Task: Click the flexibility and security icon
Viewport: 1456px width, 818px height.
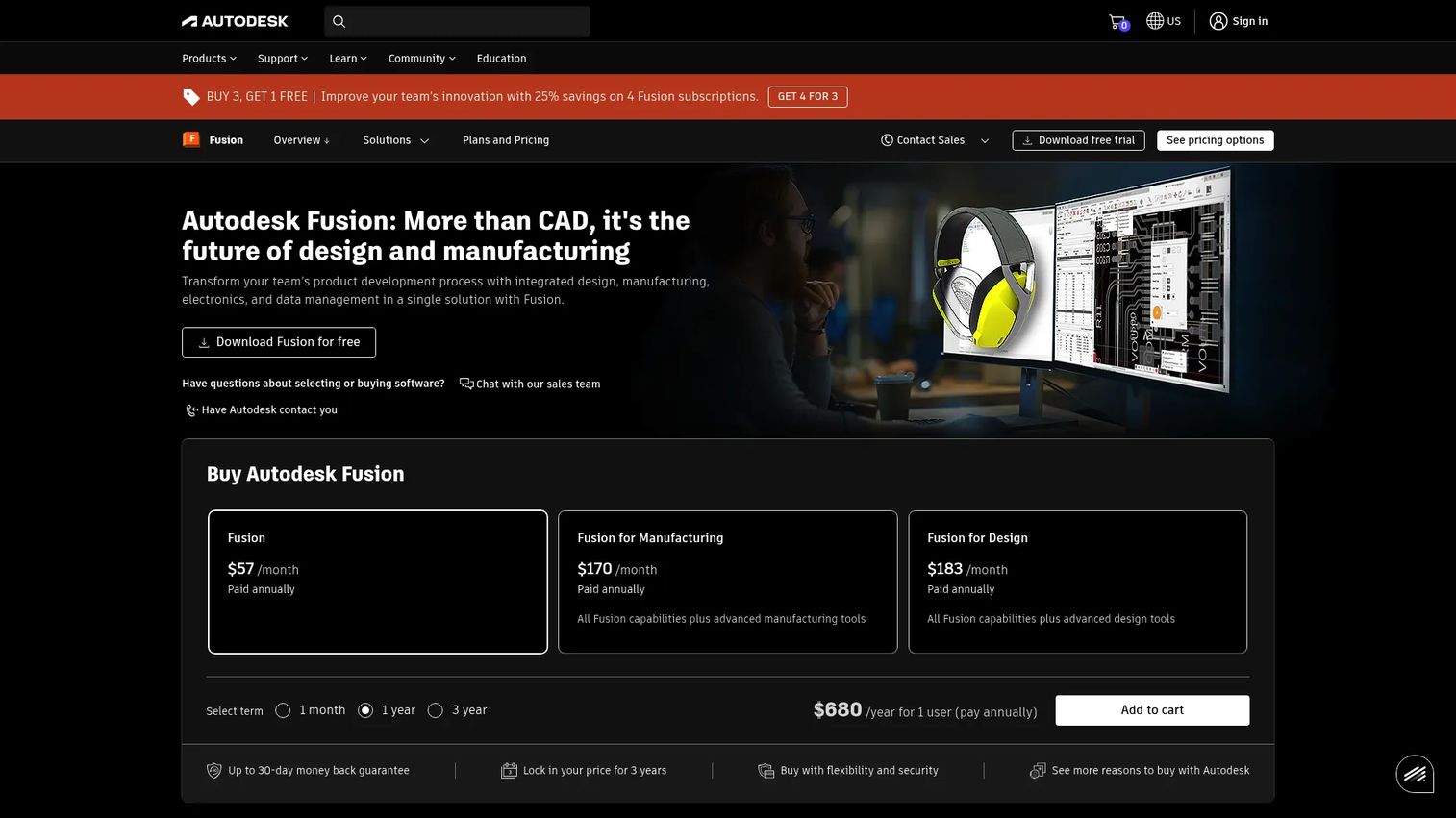Action: coord(766,771)
